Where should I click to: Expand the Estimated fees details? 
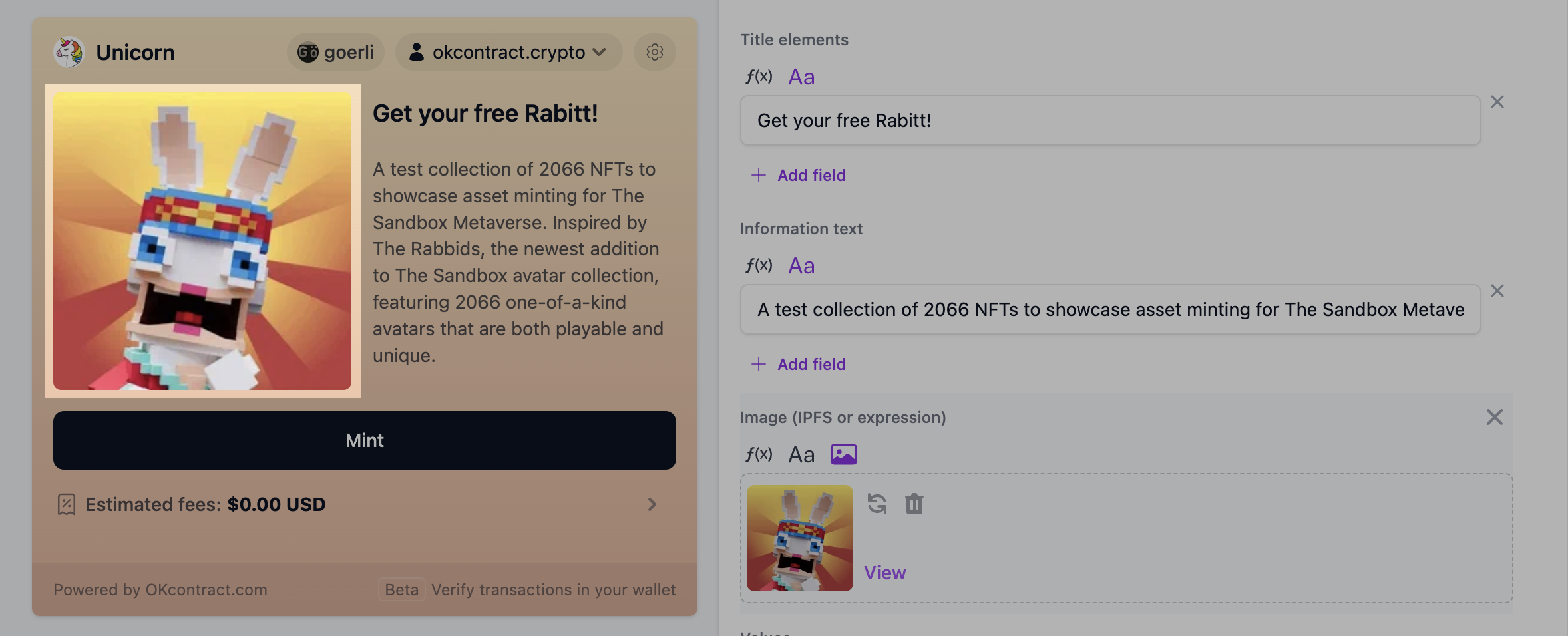[x=652, y=504]
